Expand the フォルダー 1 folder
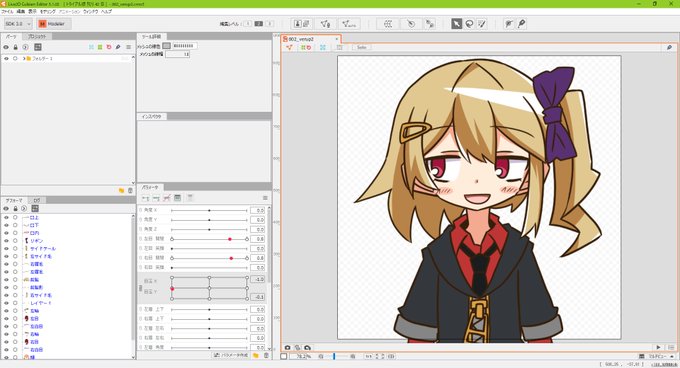 pyautogui.click(x=24, y=58)
